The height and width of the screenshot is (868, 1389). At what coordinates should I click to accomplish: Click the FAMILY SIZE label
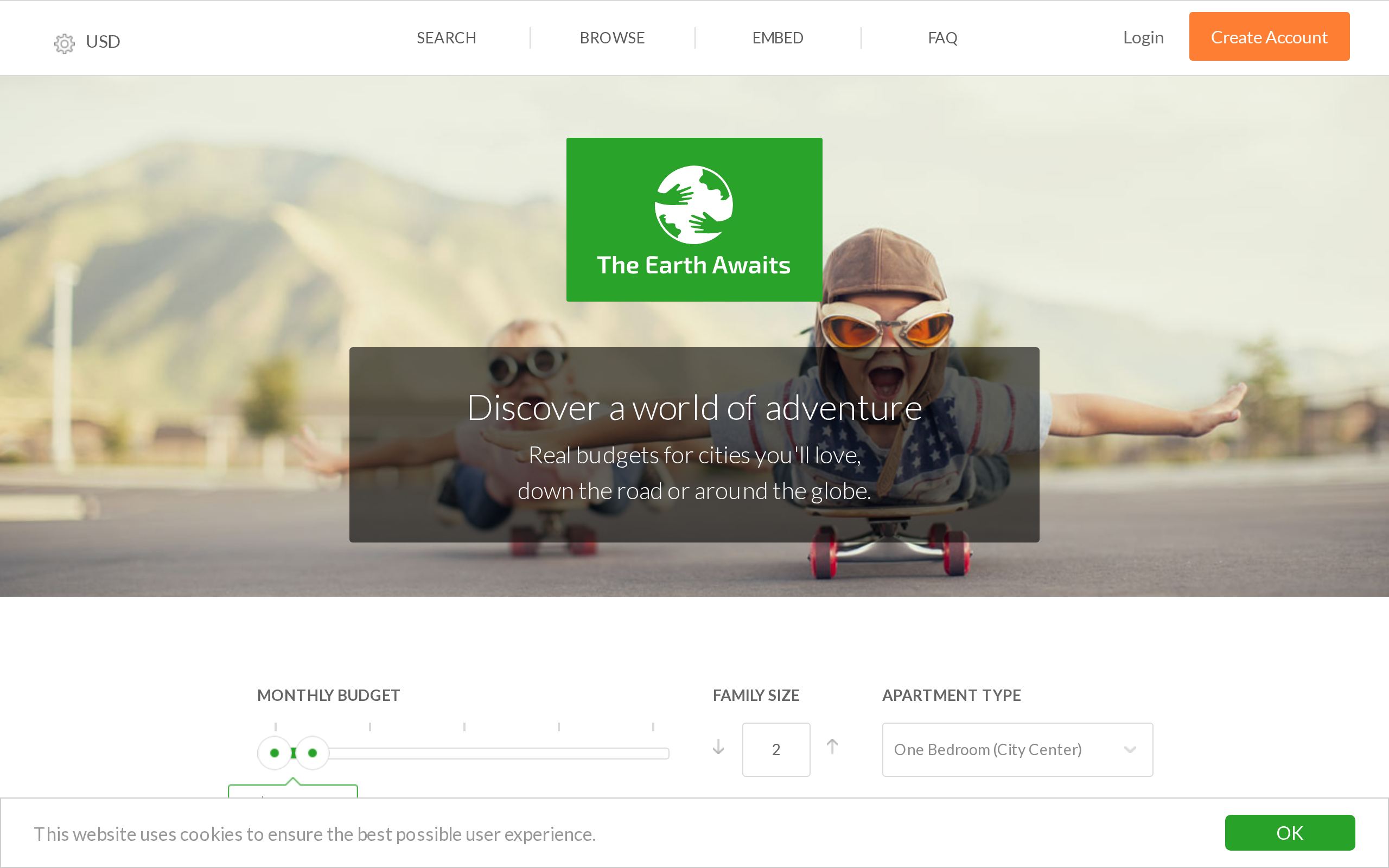coord(756,695)
